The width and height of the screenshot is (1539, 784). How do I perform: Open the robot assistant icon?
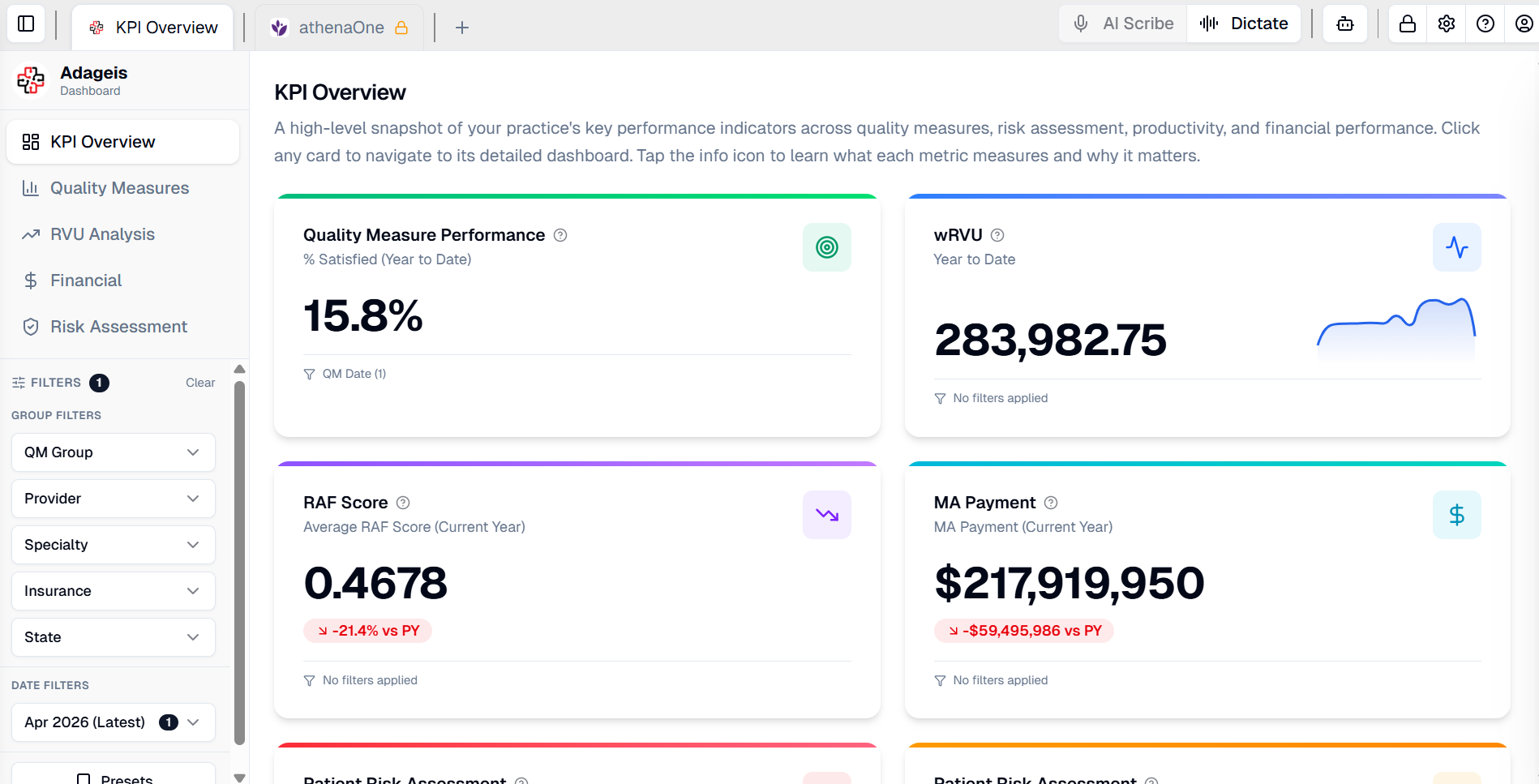click(1345, 24)
